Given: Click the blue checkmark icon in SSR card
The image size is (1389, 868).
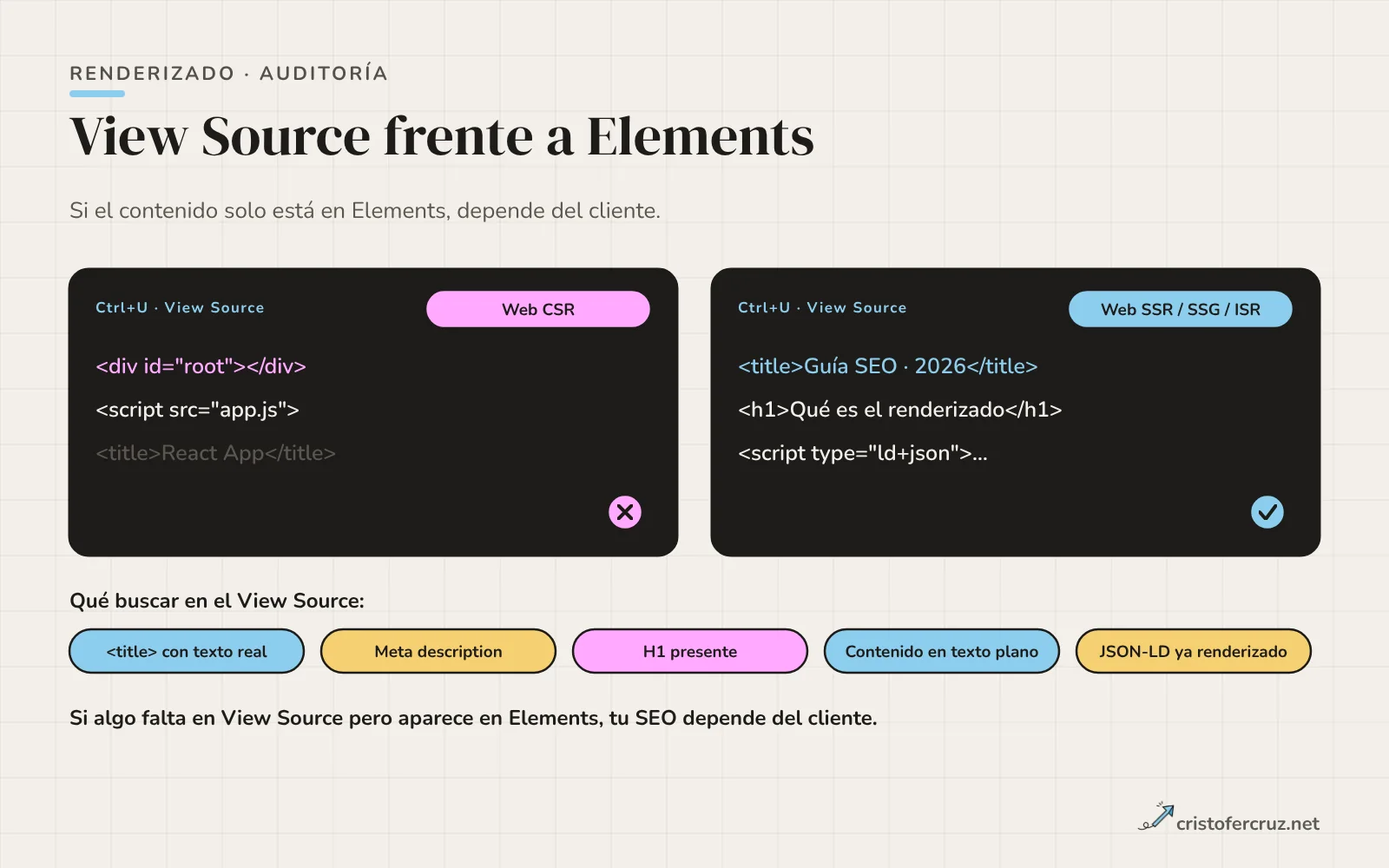Looking at the screenshot, I should (1267, 512).
